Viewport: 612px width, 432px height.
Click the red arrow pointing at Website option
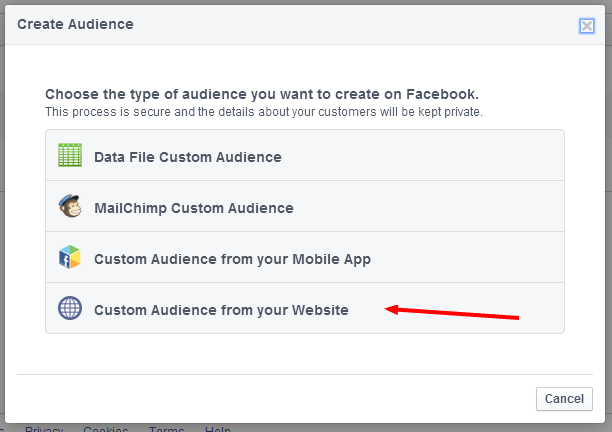coord(452,312)
